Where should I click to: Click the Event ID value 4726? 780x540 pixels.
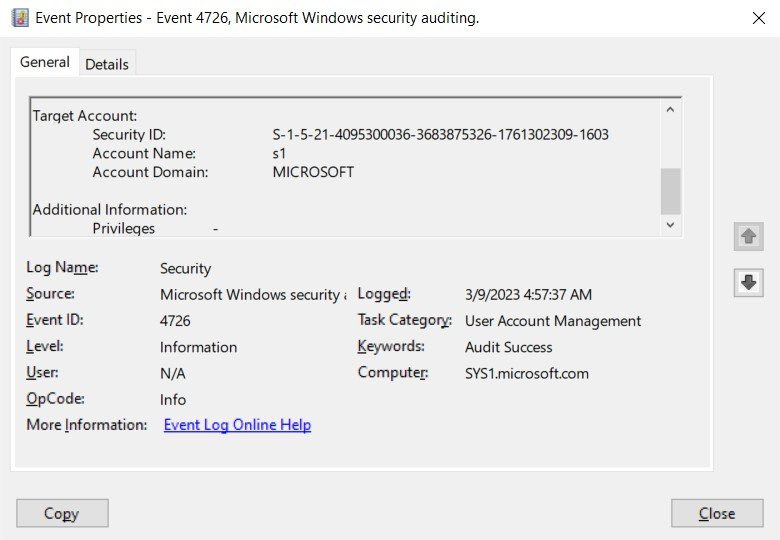coord(175,321)
